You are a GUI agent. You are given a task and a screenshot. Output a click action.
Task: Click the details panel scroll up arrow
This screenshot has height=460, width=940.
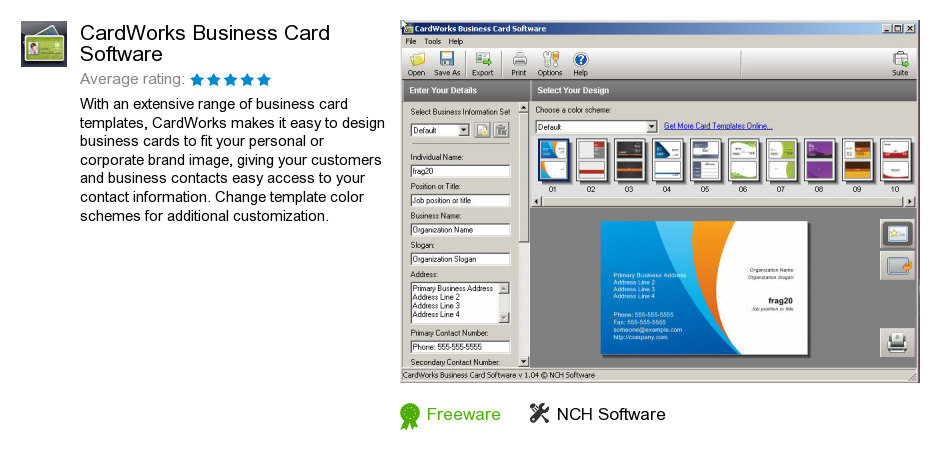pyautogui.click(x=523, y=109)
